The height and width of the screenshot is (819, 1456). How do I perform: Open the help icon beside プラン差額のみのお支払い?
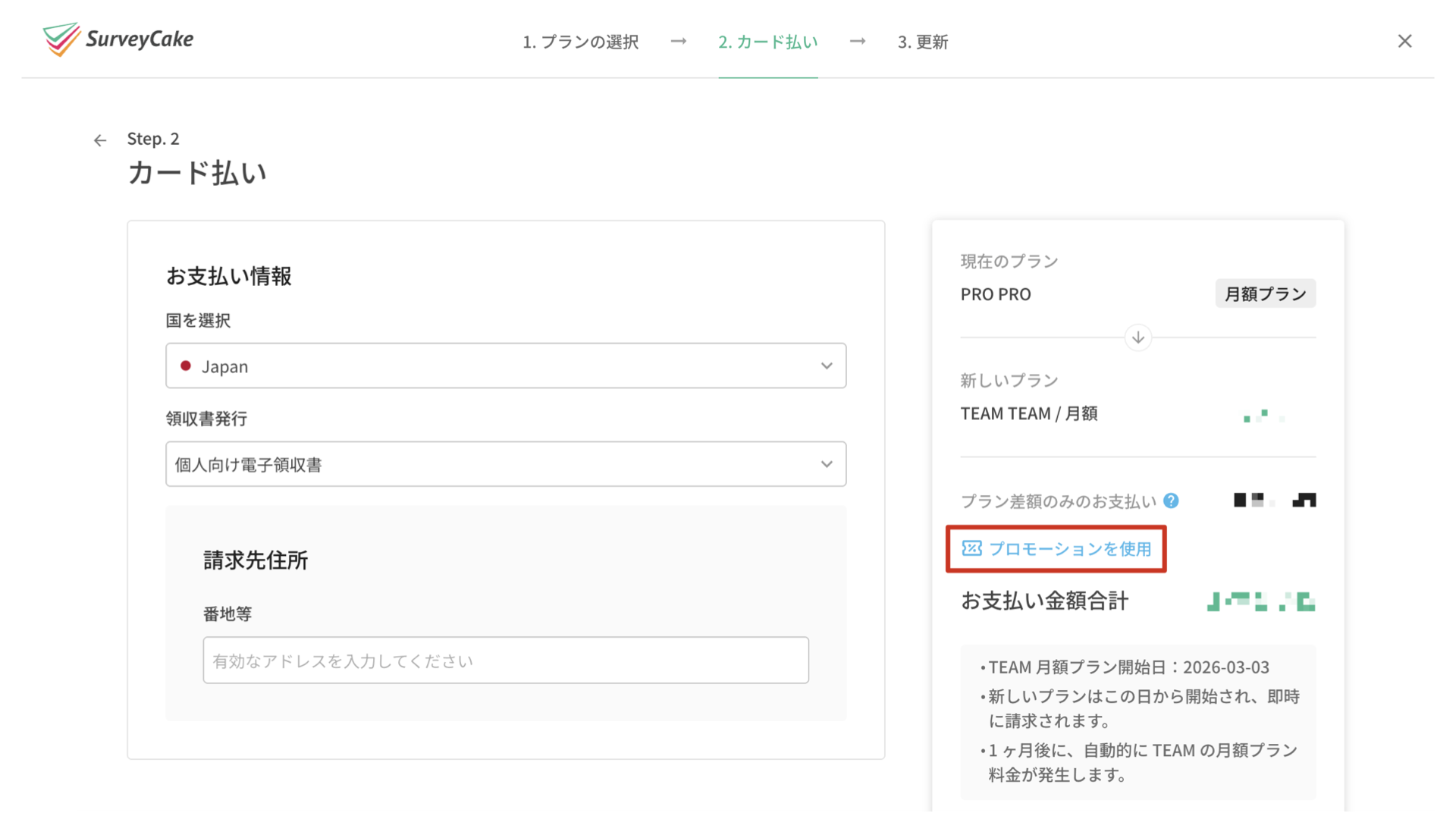(x=1171, y=500)
